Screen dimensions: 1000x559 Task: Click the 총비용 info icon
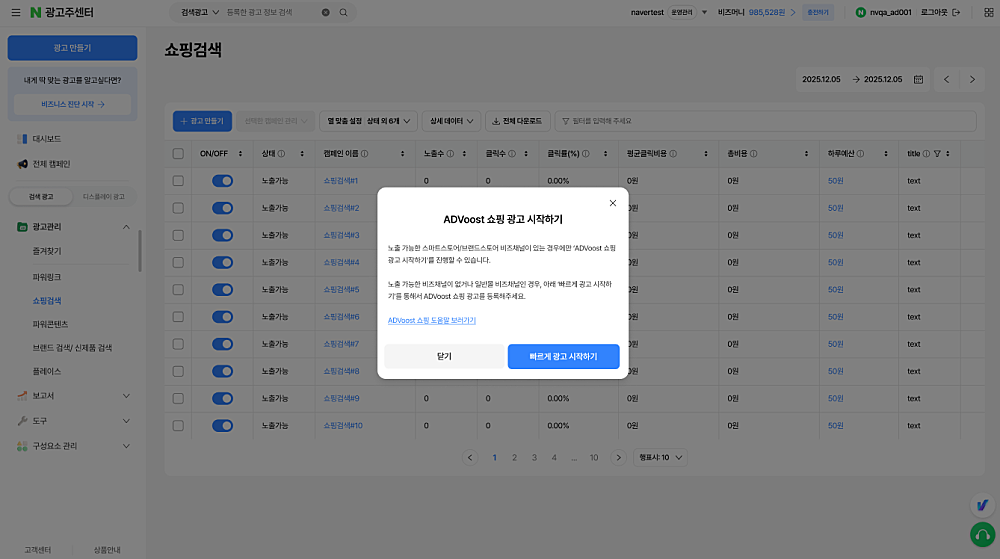(753, 154)
